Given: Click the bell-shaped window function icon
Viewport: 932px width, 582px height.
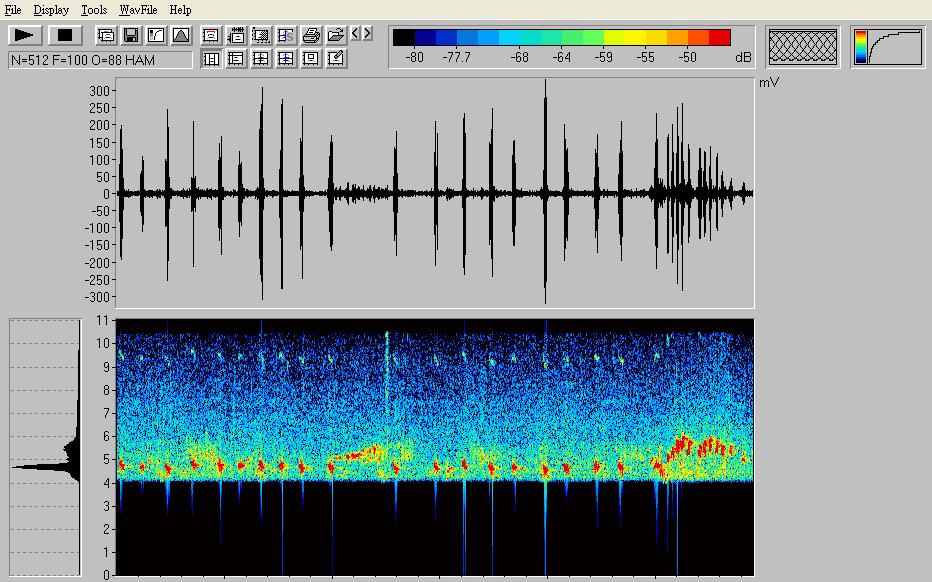Looking at the screenshot, I should [181, 35].
